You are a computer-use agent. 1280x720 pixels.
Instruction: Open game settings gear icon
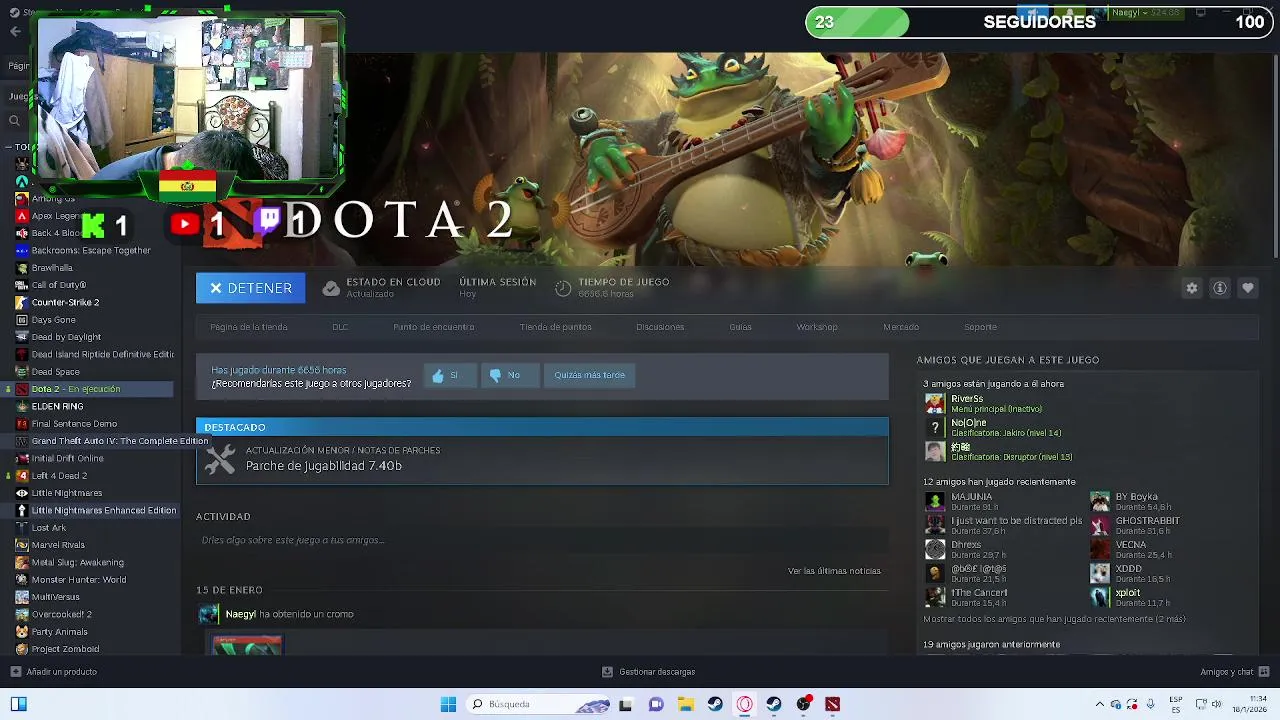tap(1192, 288)
